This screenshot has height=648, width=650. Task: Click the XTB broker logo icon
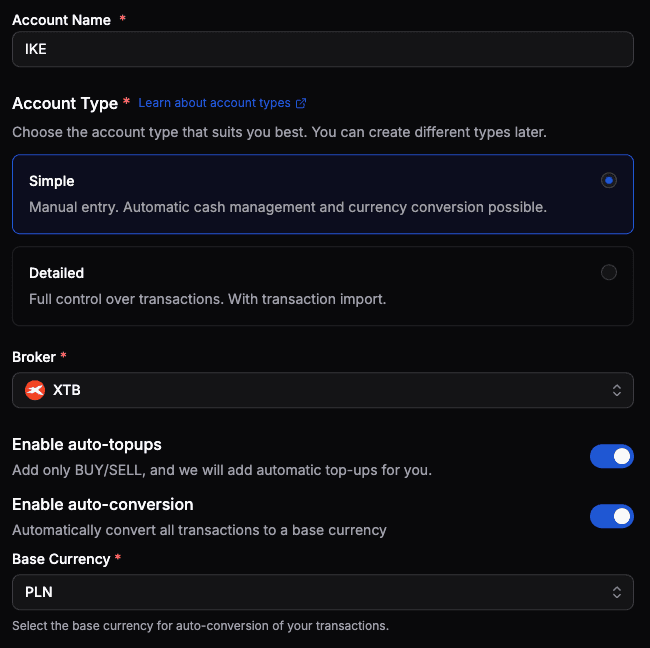click(x=35, y=390)
